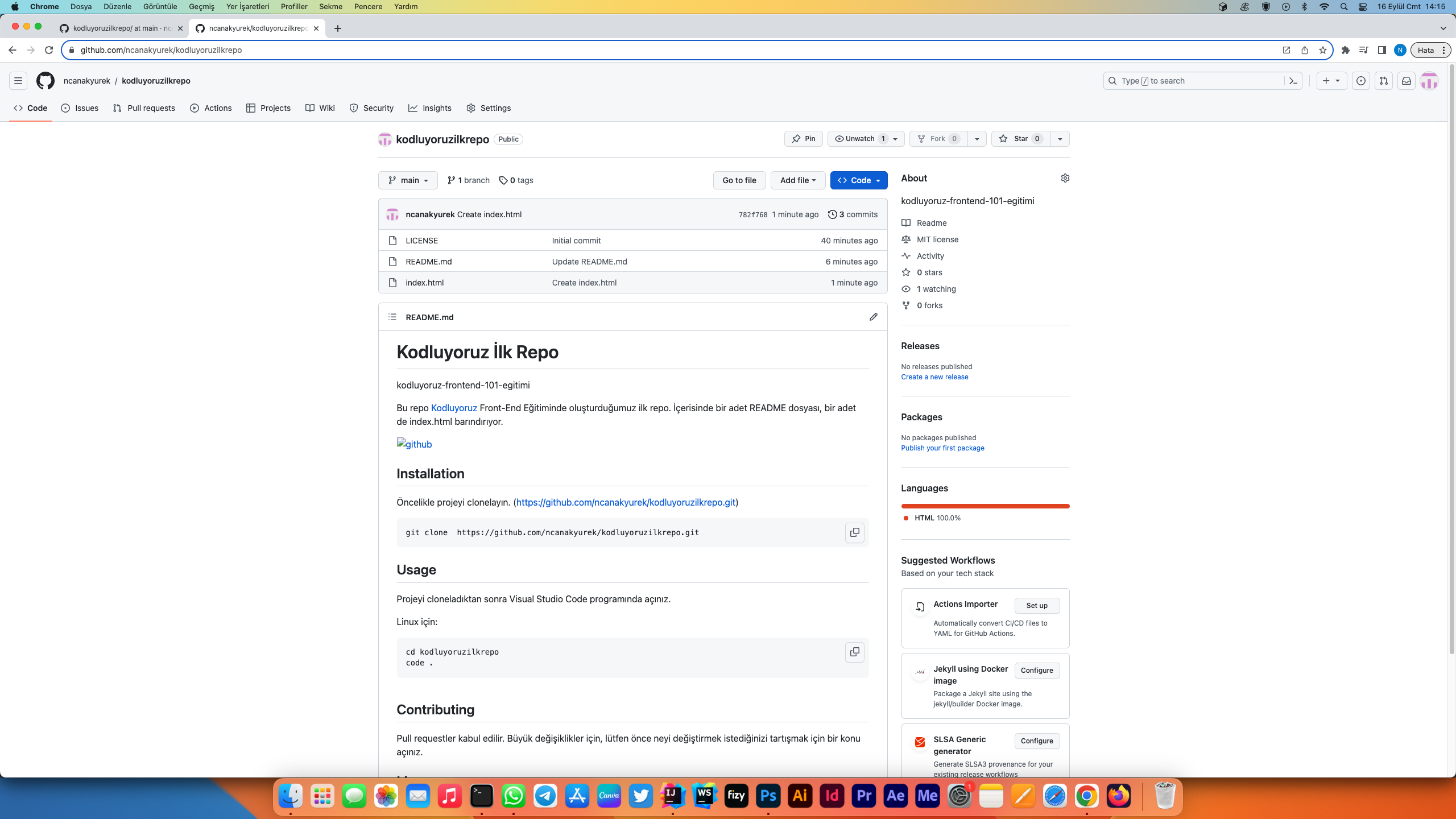This screenshot has width=1456, height=819.
Task: Open About section settings gear
Action: pyautogui.click(x=1064, y=178)
